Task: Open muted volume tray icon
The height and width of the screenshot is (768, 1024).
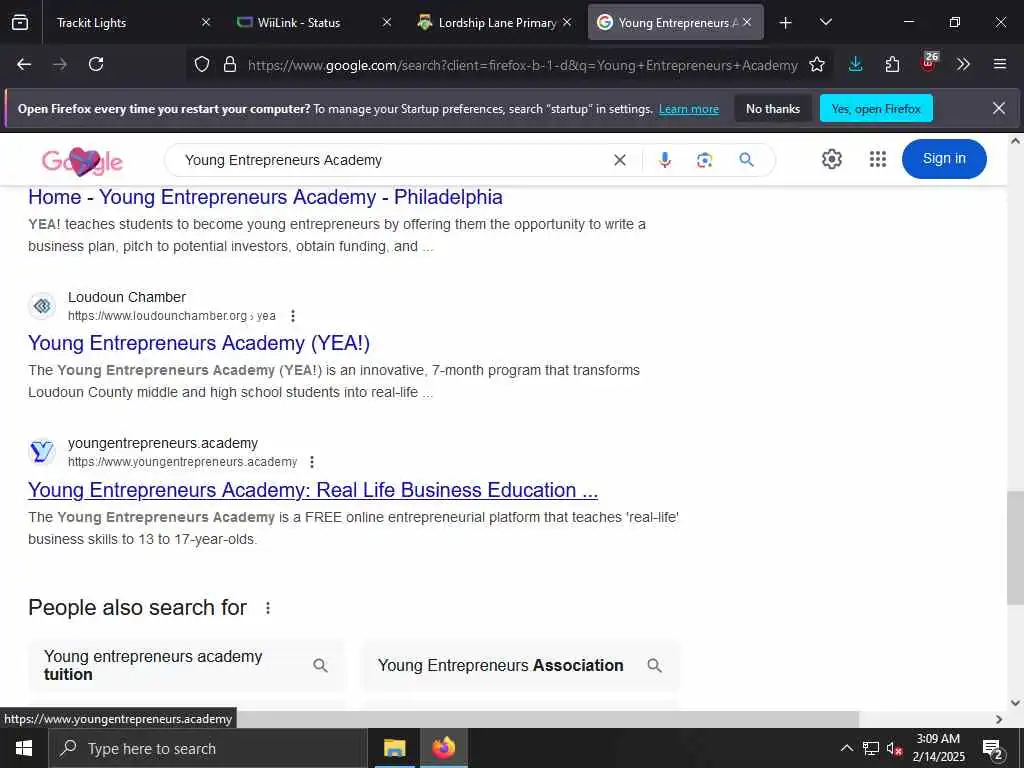Action: click(x=894, y=748)
